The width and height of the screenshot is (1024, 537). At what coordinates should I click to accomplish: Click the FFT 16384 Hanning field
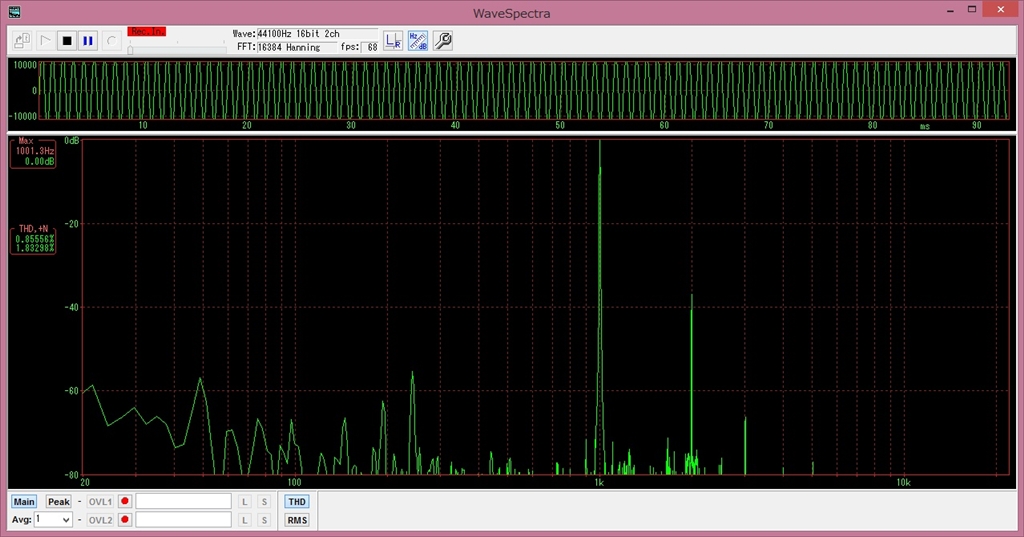pyautogui.click(x=296, y=47)
